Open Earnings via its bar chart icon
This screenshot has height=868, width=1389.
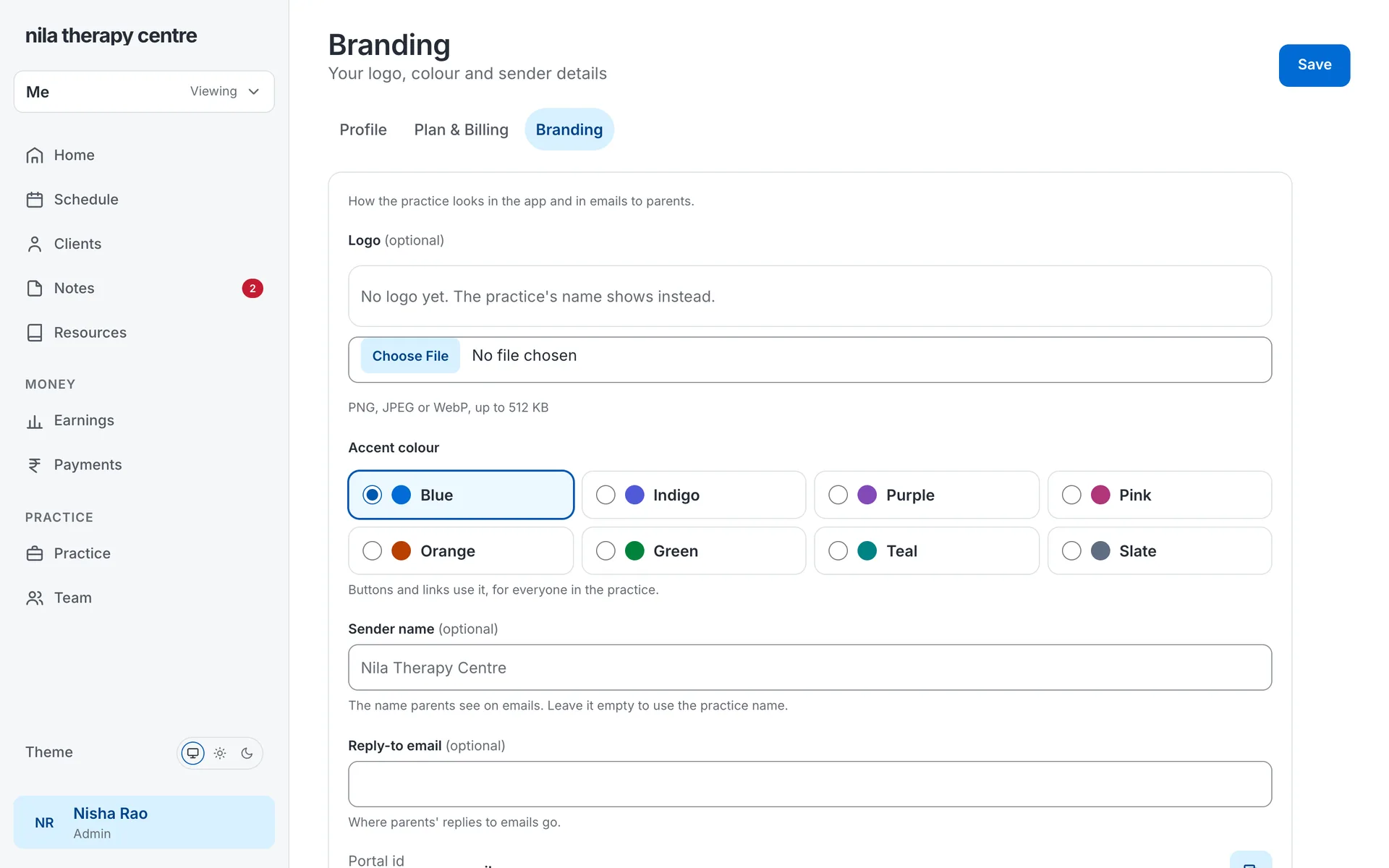(34, 421)
